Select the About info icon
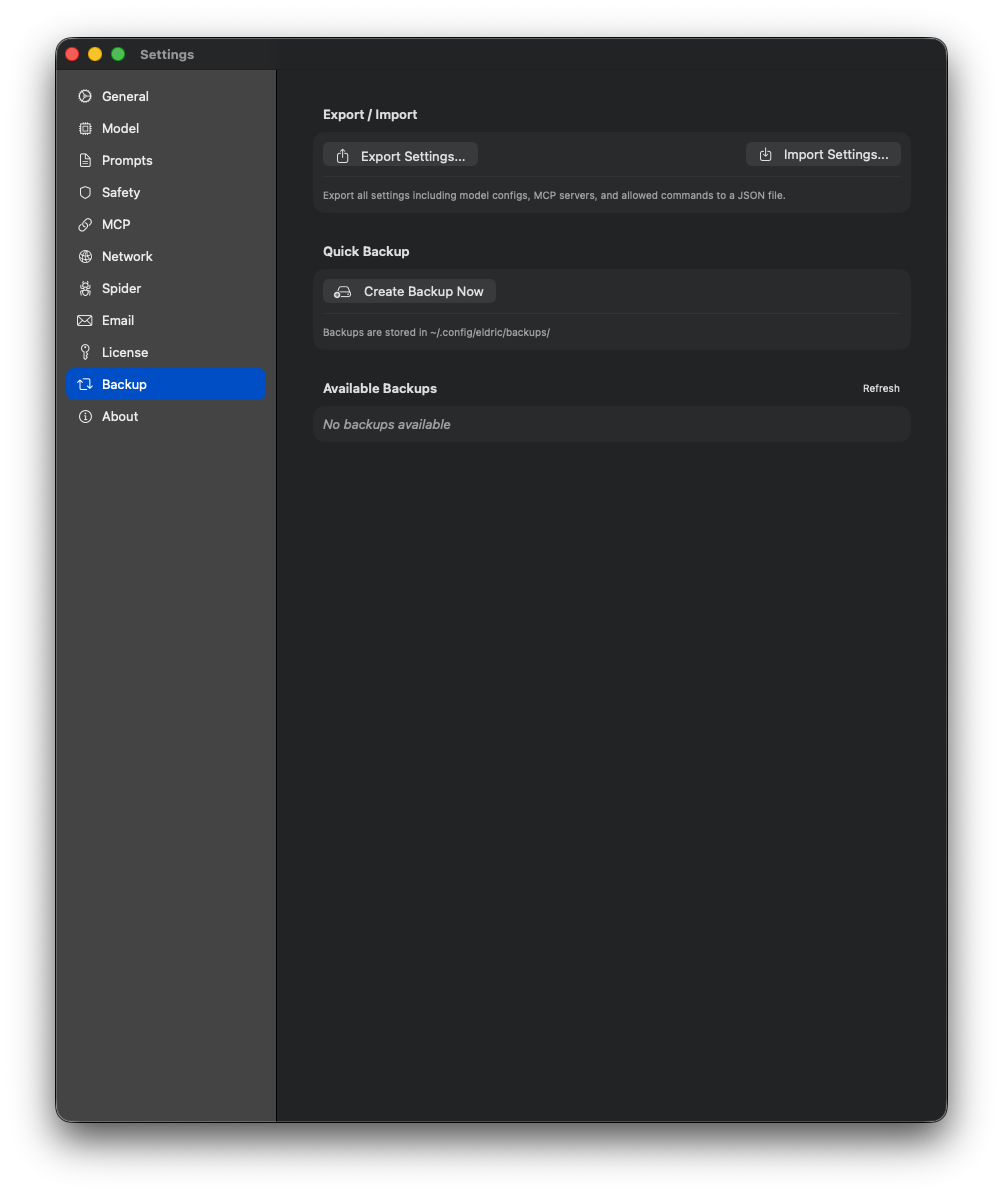 tap(86, 416)
